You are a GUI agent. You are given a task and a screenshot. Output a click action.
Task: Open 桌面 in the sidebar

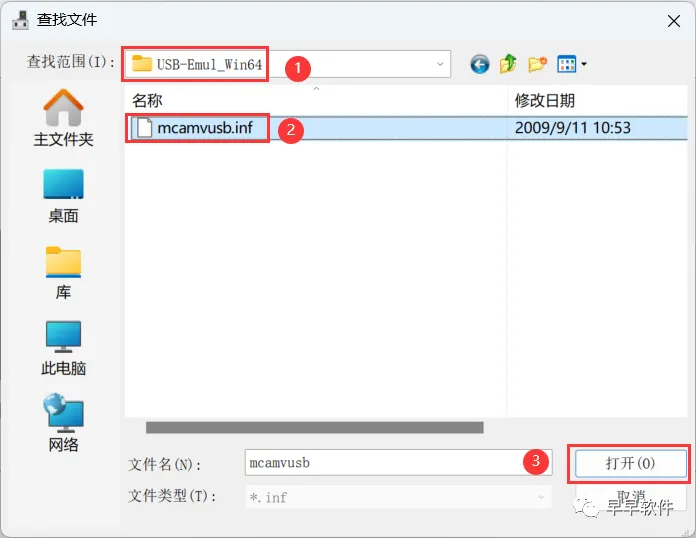point(63,196)
